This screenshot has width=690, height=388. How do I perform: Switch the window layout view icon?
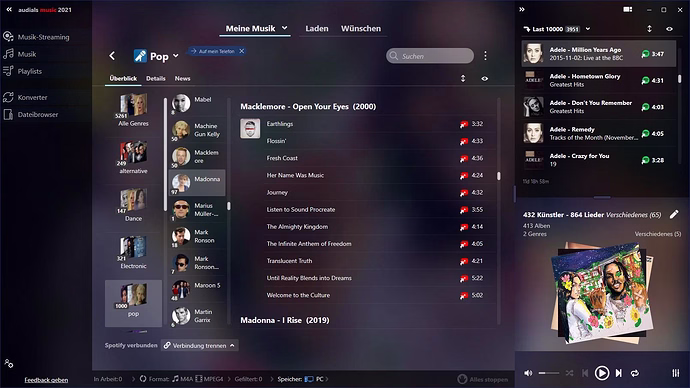click(628, 9)
